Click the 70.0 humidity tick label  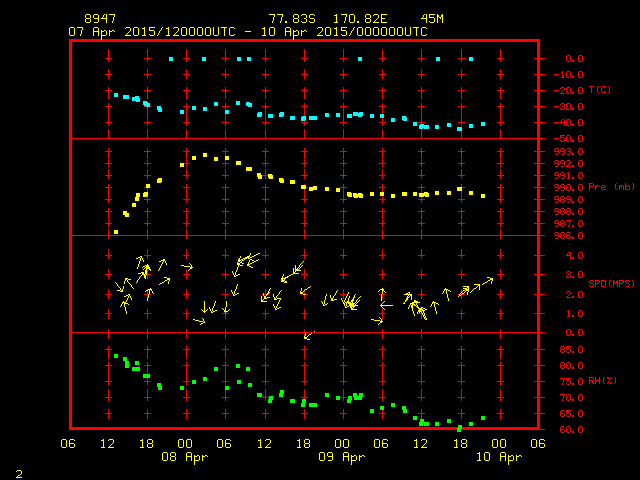[571, 398]
